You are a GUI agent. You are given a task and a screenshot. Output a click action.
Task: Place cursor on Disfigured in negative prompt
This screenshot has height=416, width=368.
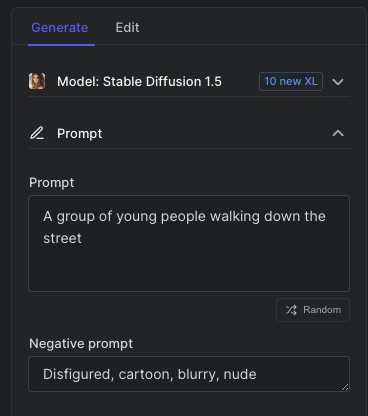77,374
